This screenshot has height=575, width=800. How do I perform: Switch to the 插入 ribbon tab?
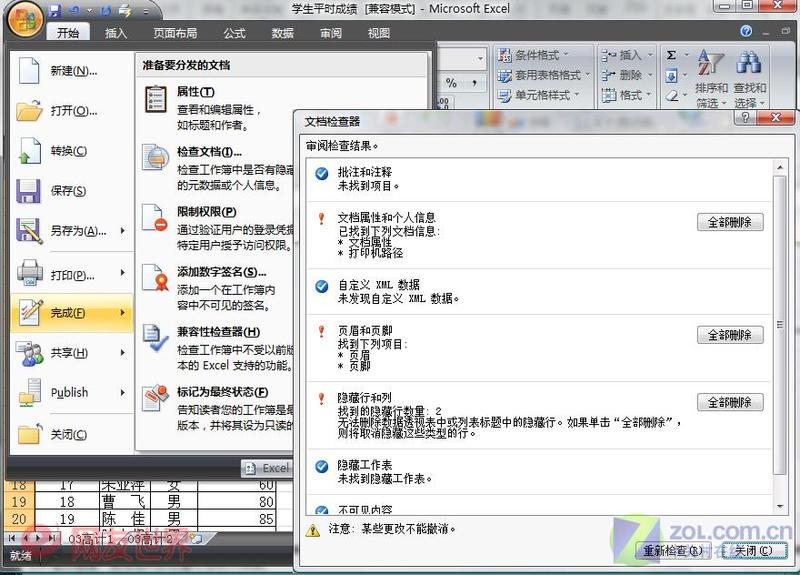point(116,33)
